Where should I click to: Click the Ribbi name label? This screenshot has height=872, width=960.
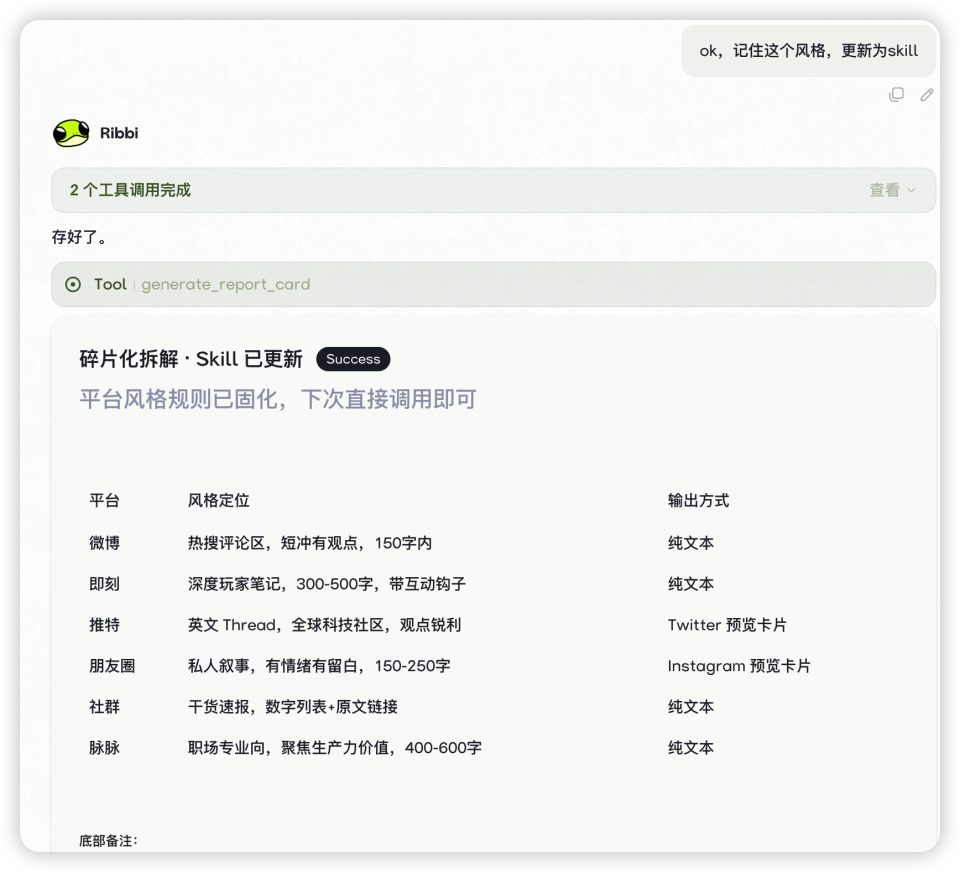(x=119, y=133)
